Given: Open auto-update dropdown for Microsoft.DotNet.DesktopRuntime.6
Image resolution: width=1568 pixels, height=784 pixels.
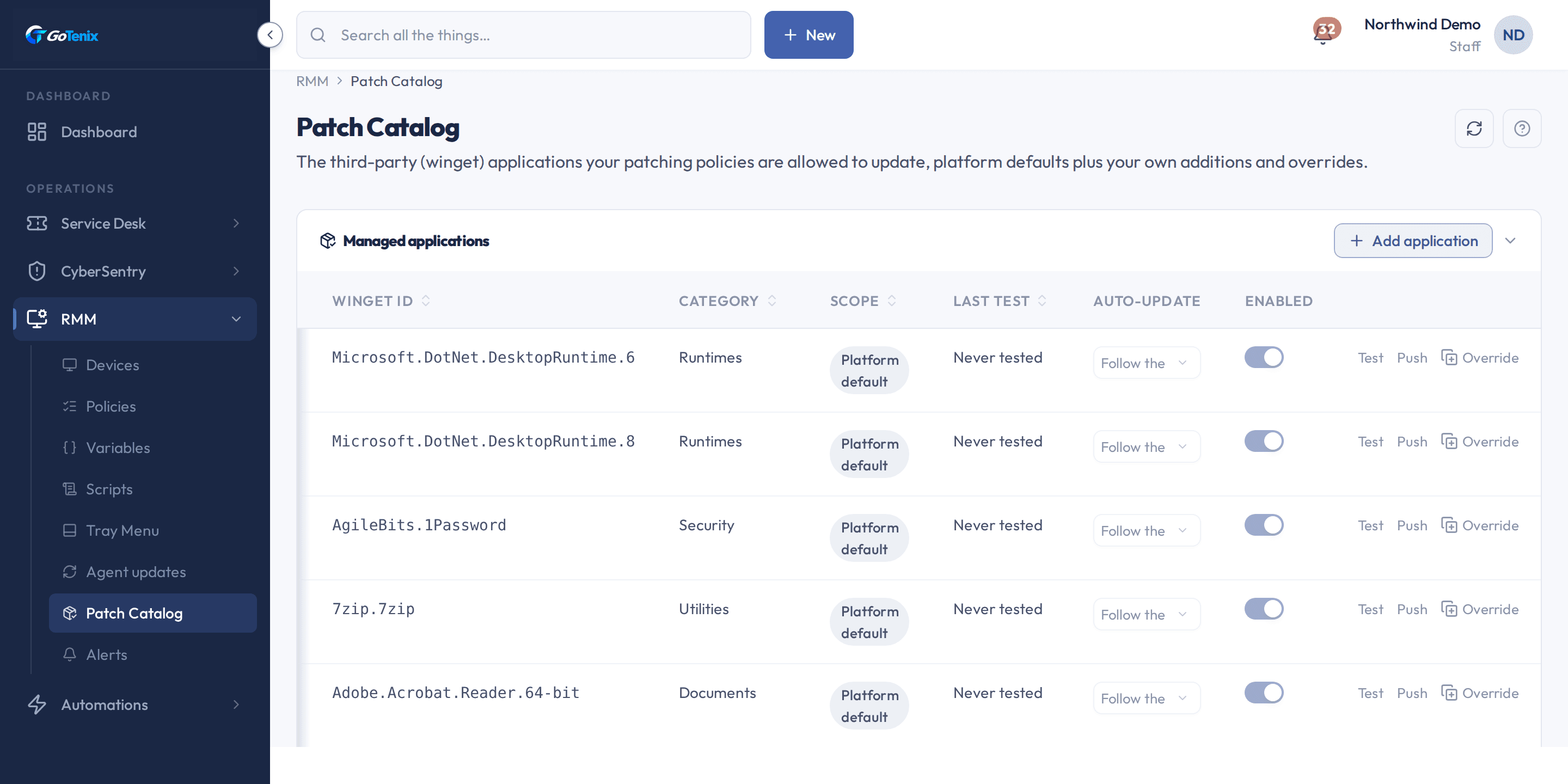Looking at the screenshot, I should 1146,363.
